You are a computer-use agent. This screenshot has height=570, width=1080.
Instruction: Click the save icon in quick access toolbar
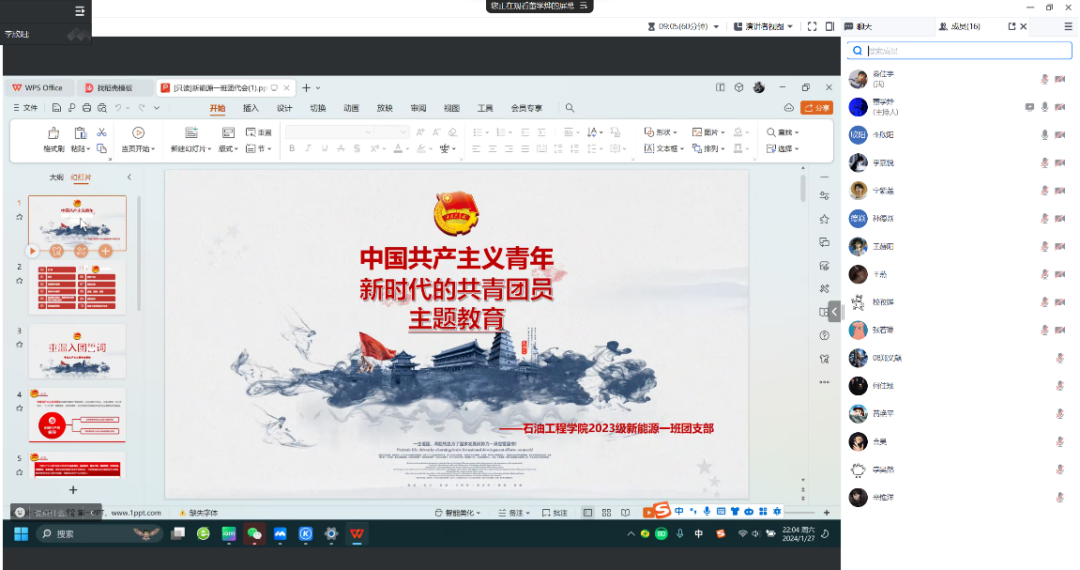(x=57, y=108)
